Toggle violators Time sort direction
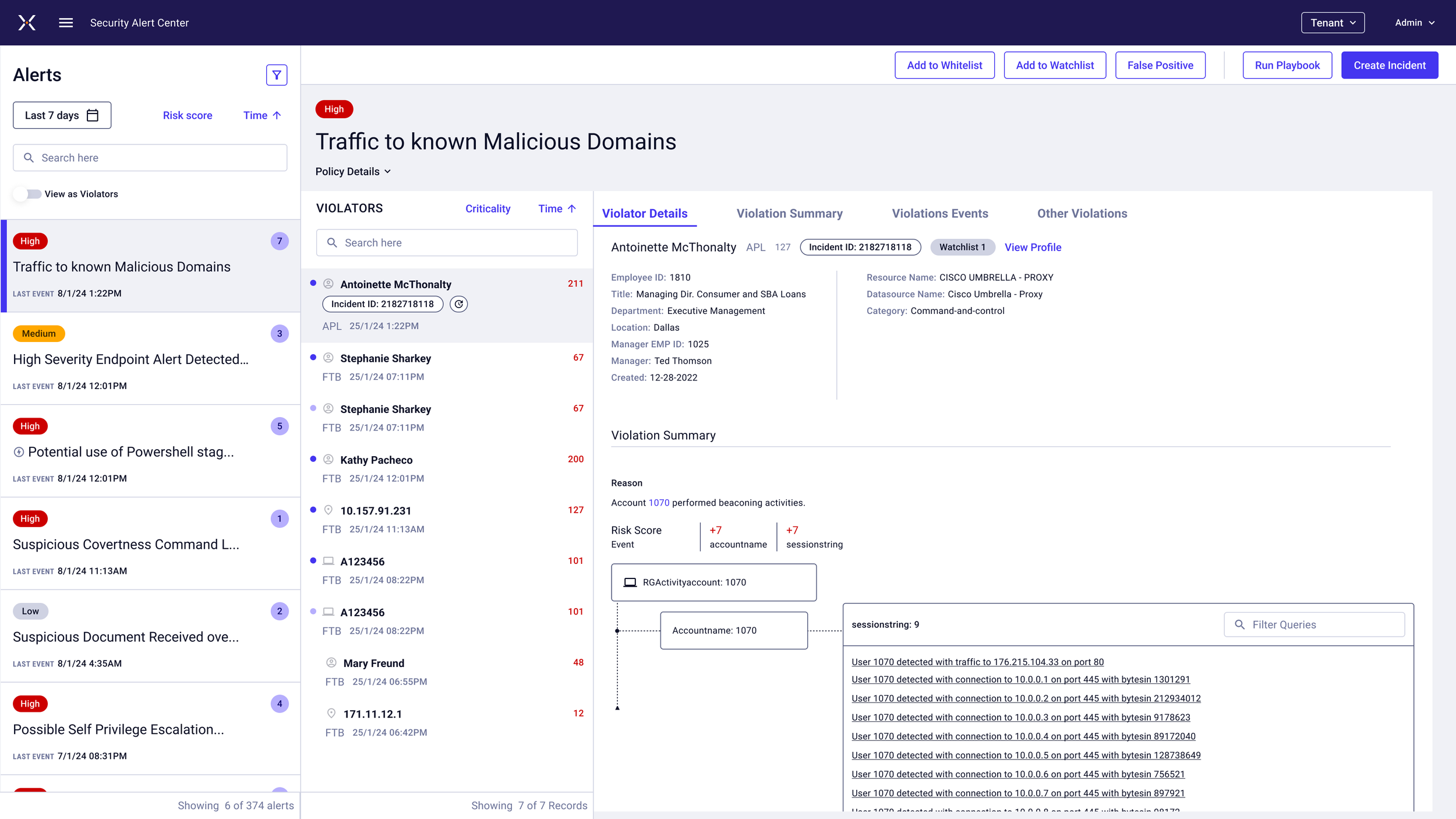1456x819 pixels. pyautogui.click(x=572, y=209)
